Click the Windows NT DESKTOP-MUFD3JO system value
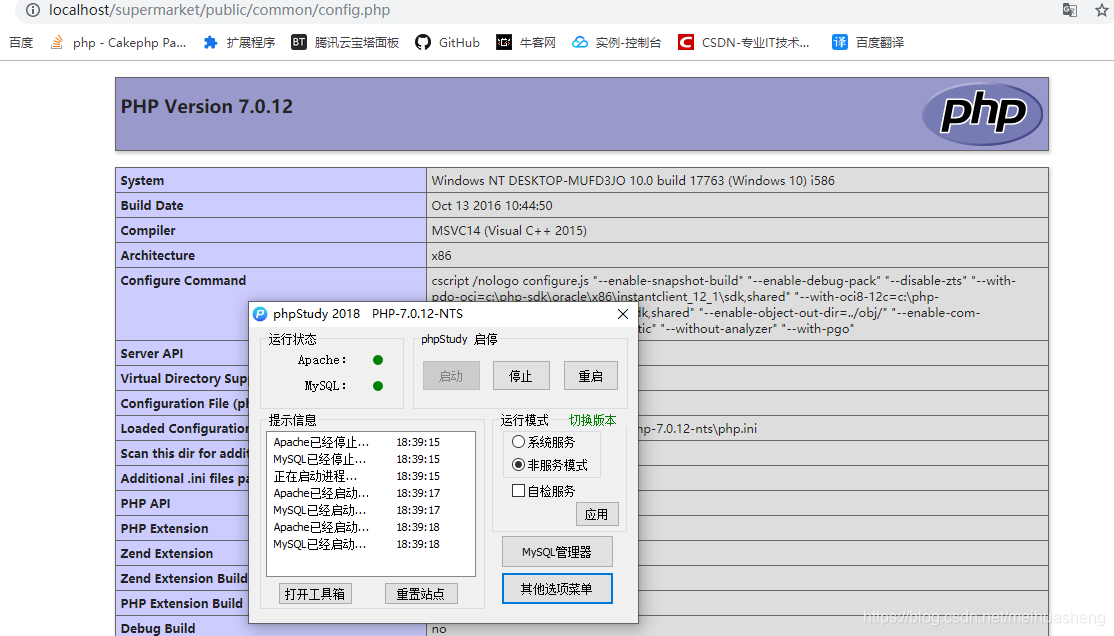Viewport: 1114px width, 636px height. click(x=633, y=180)
